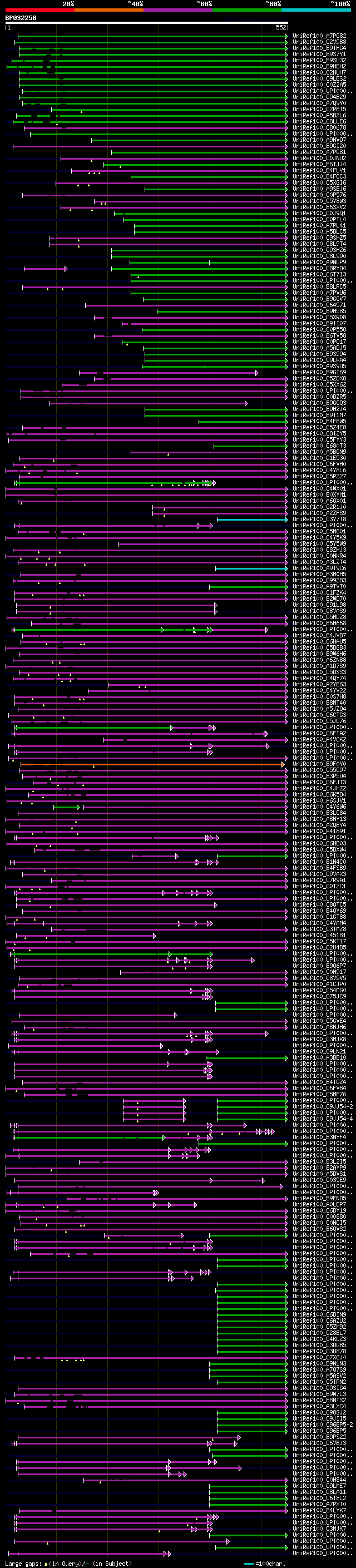Click the UniRef100_A7PL41 row label
Image resolution: width=356 pixels, height=1568 pixels.
tap(319, 226)
